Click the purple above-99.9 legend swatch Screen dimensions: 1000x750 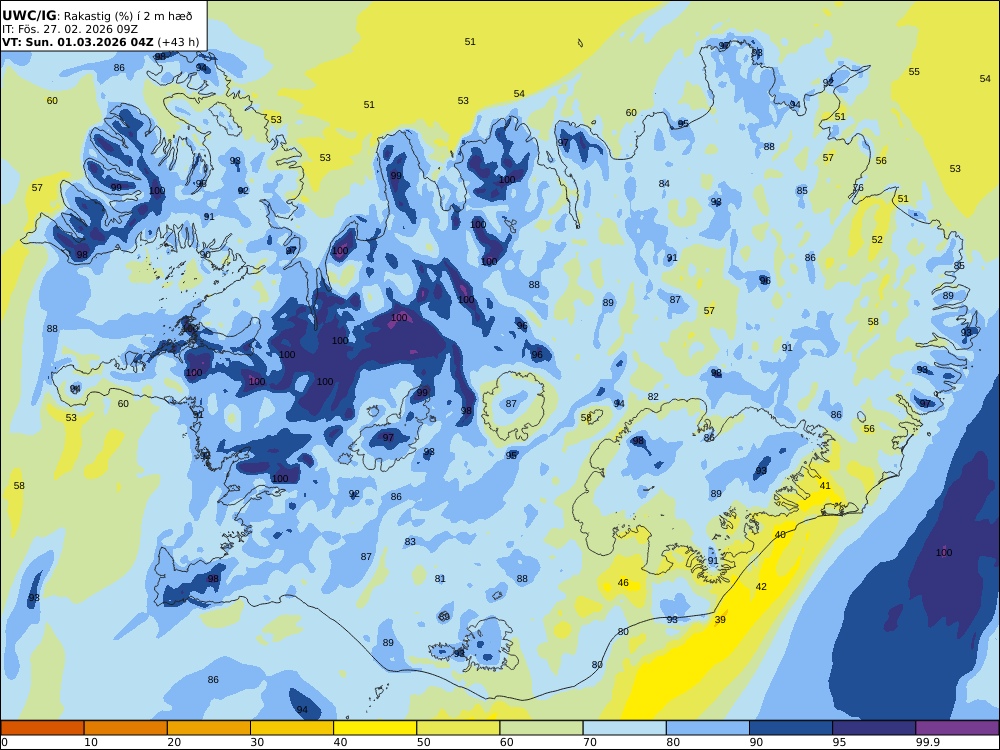pos(957,728)
